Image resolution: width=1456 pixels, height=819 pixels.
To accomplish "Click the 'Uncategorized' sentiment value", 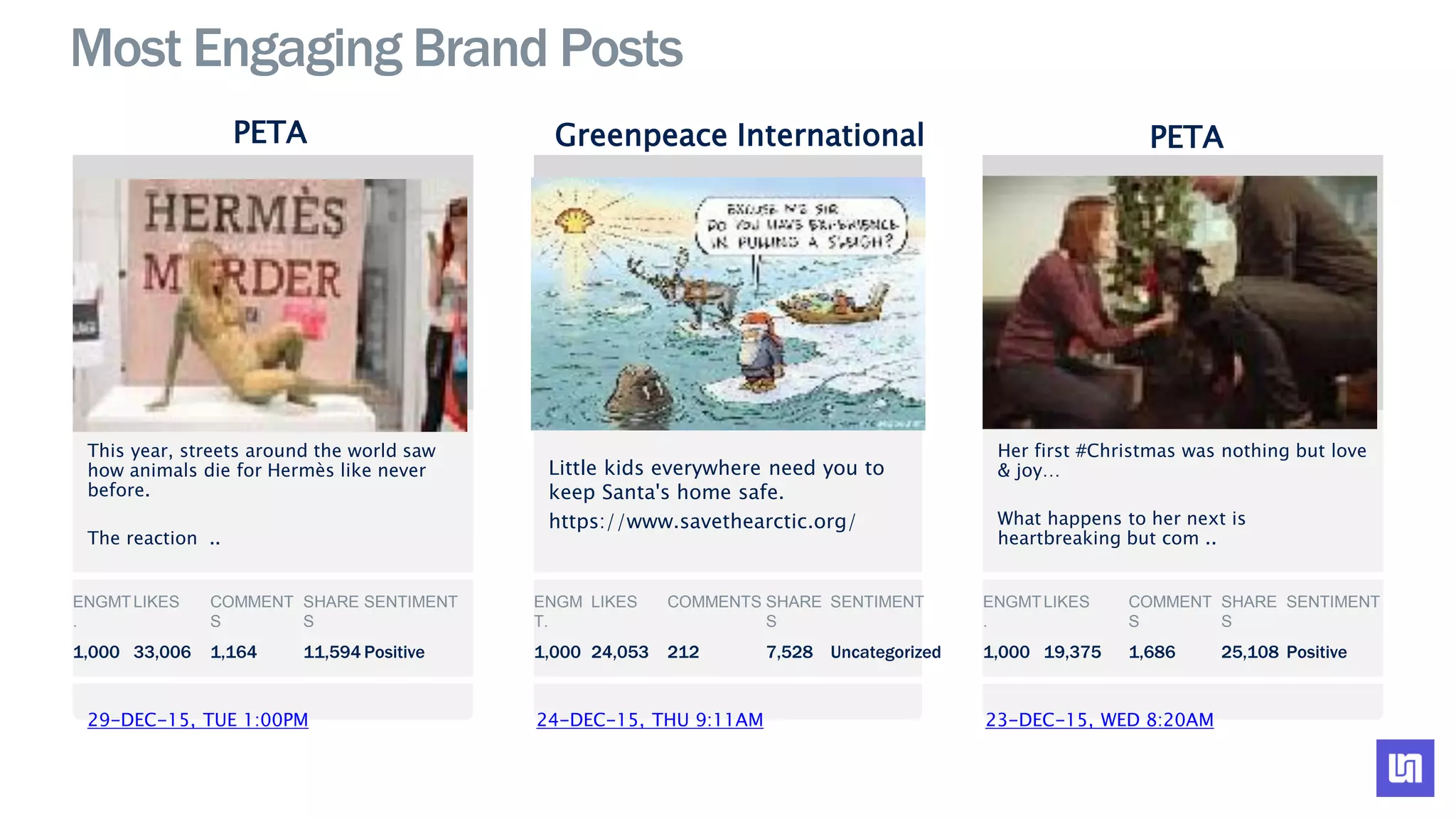I will 885,652.
